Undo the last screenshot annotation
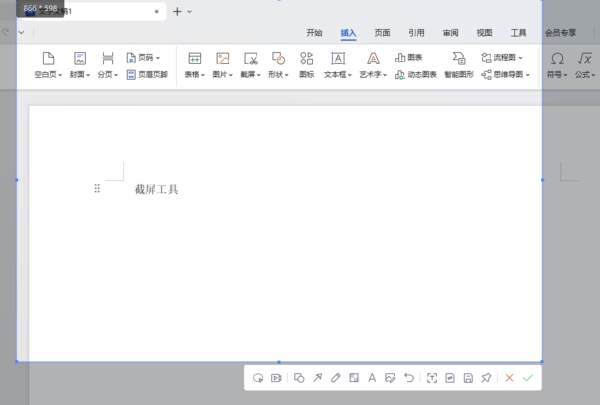 [409, 378]
